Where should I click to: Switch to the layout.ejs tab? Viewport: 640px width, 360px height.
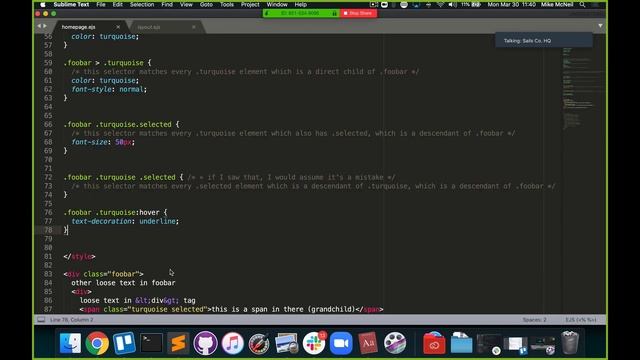[149, 27]
